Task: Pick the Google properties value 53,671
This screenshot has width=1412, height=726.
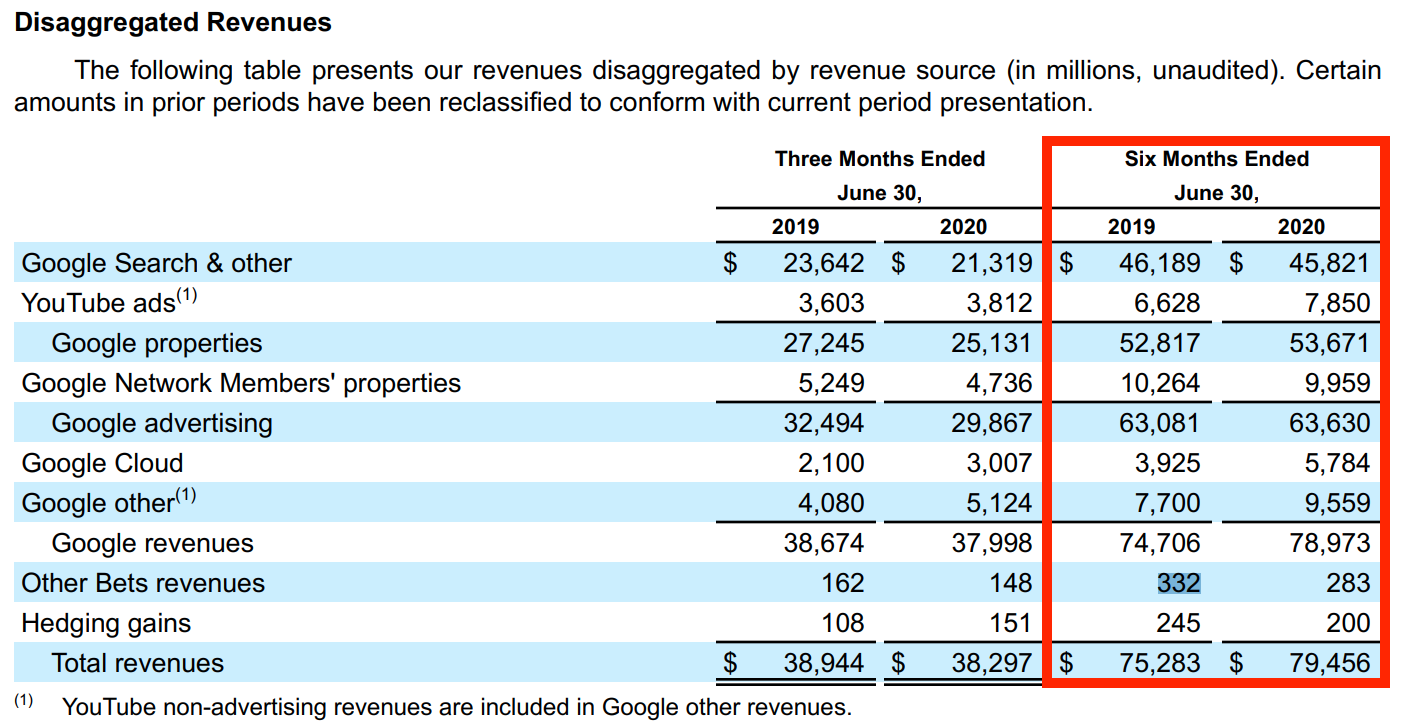Action: (x=1329, y=343)
